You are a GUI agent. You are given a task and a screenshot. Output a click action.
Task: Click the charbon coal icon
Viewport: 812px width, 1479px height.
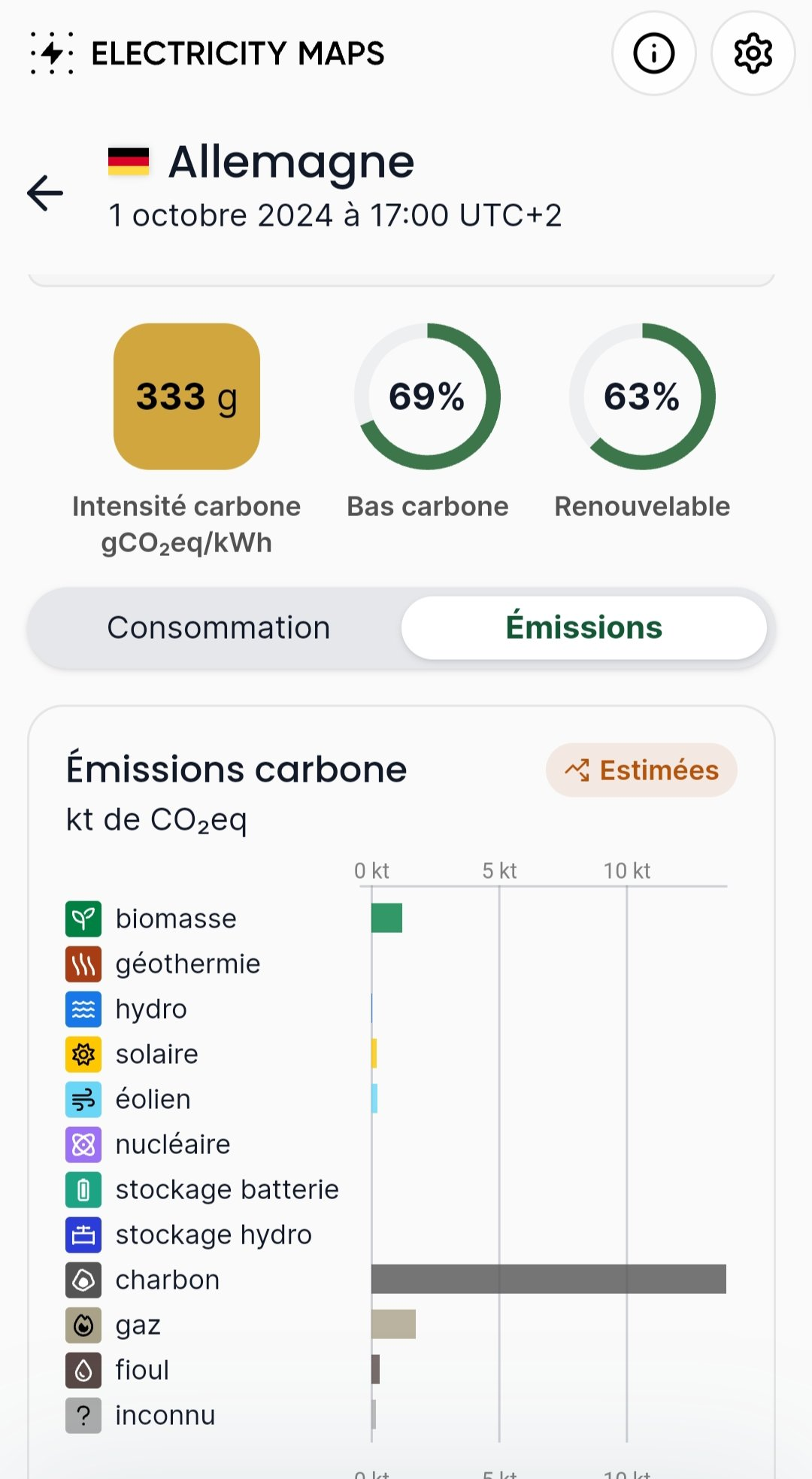point(83,1280)
